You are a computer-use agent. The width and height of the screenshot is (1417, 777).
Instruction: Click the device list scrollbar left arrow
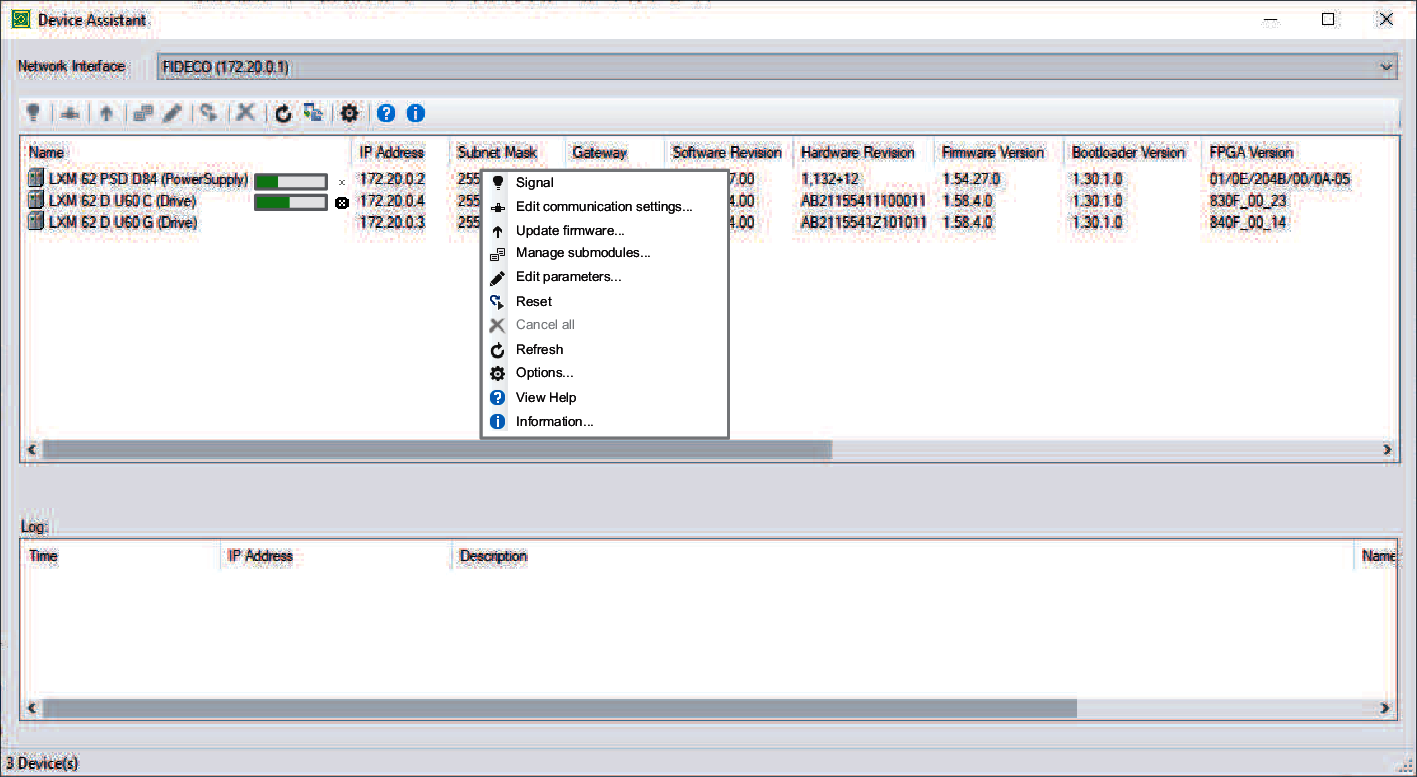pyautogui.click(x=31, y=450)
